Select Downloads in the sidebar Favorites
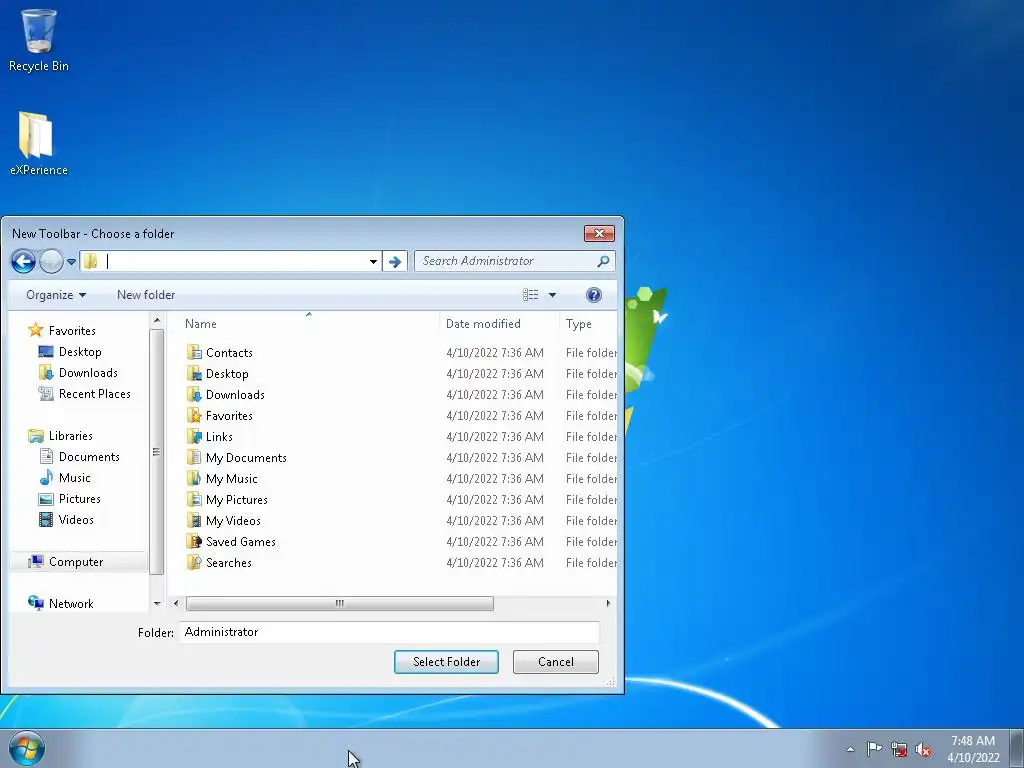Screen dimensions: 1024x768 pos(78,373)
